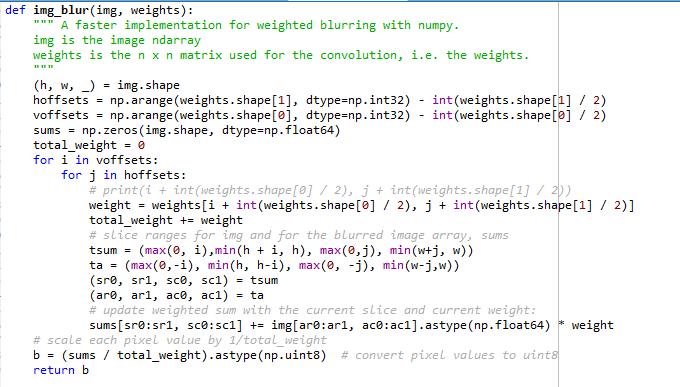Image resolution: width=680 pixels, height=387 pixels.
Task: Click the '(ar0, ar1, ac0, ac1) = ta' line
Action: (x=177, y=295)
